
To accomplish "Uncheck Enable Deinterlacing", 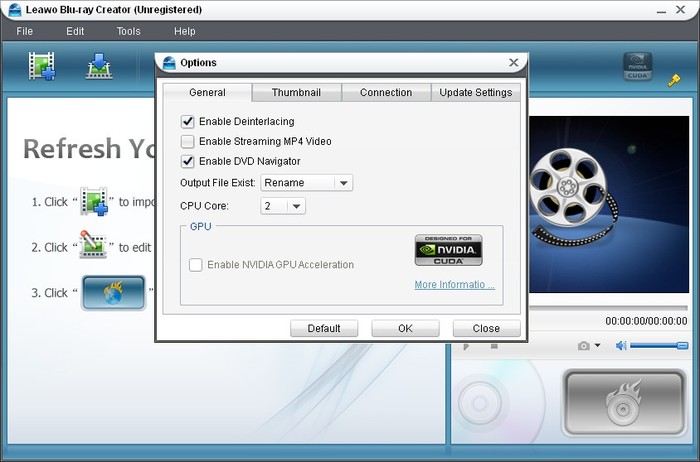I will tap(188, 121).
